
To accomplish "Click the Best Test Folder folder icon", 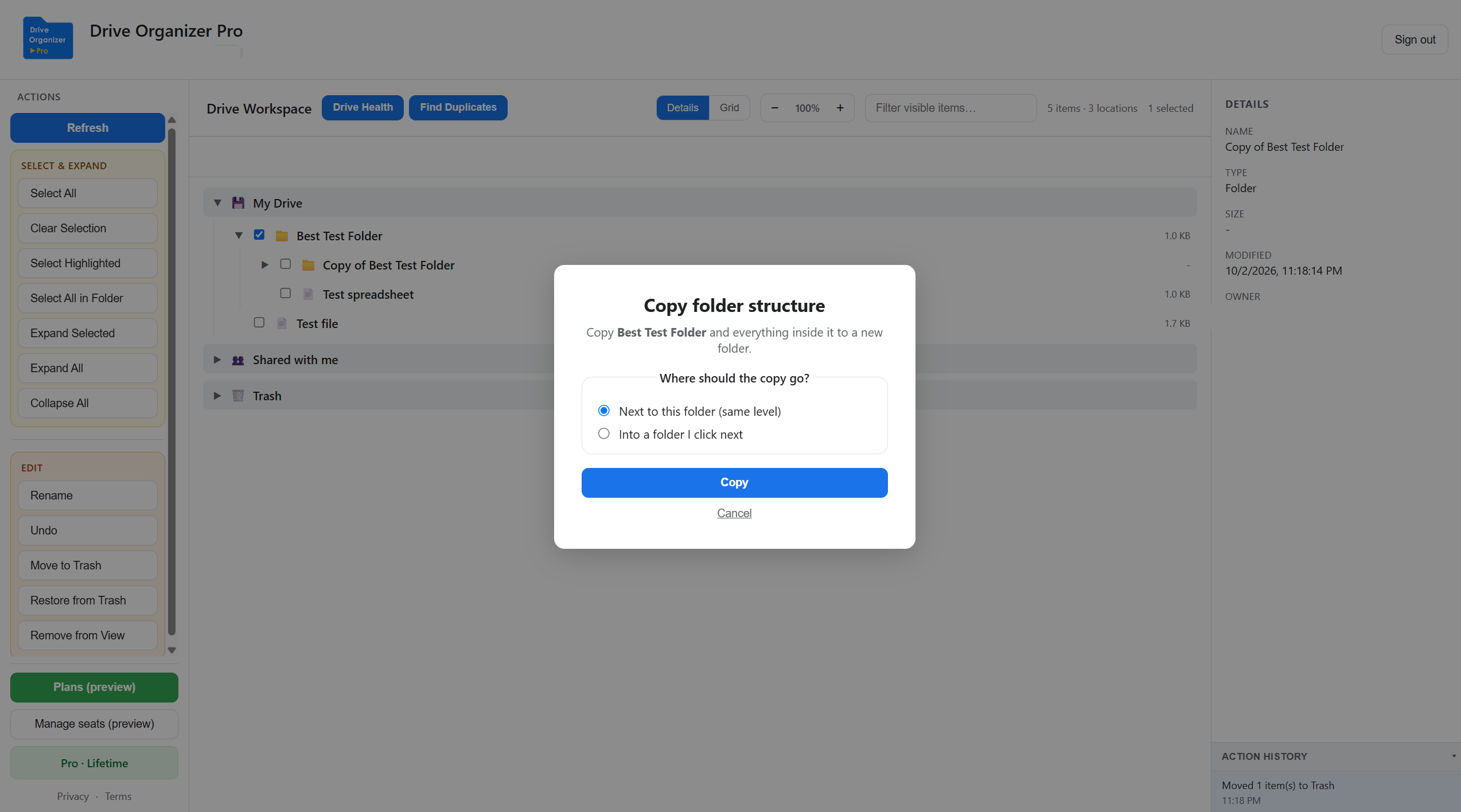I will 282,236.
